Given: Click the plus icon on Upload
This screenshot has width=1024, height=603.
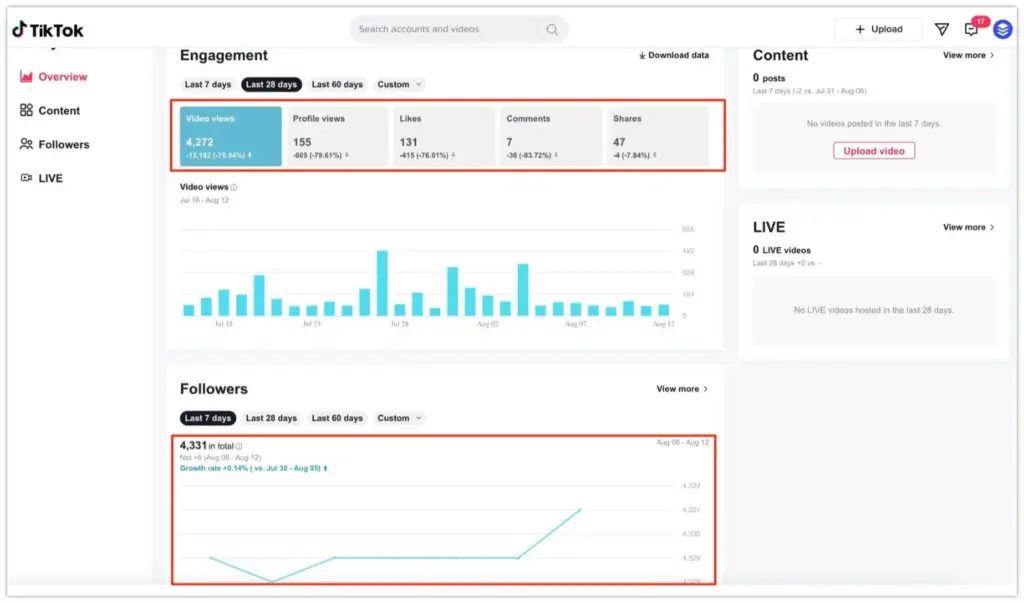Looking at the screenshot, I should 860,29.
